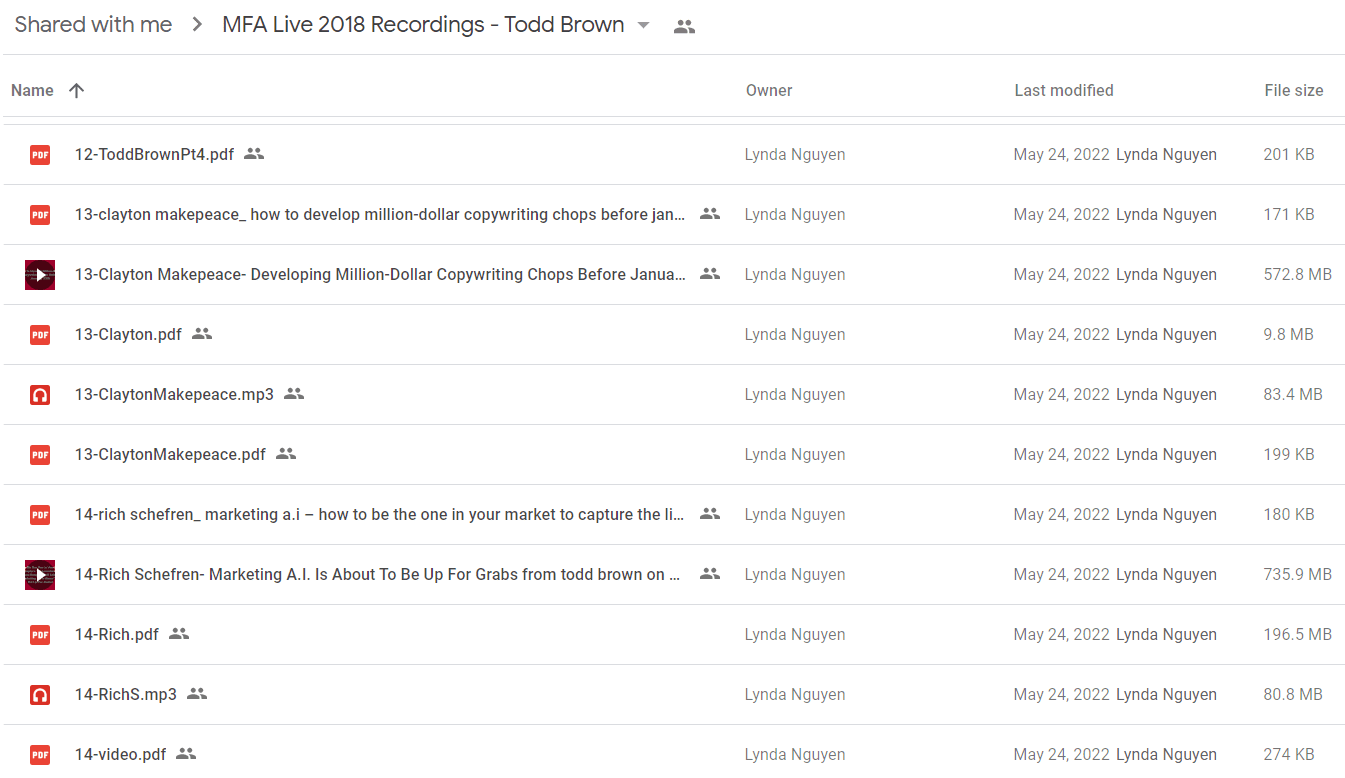Click the PDF icon for 12-ToddBrownPt4.pdf
Viewport: 1345px width, 778px height.
40,155
